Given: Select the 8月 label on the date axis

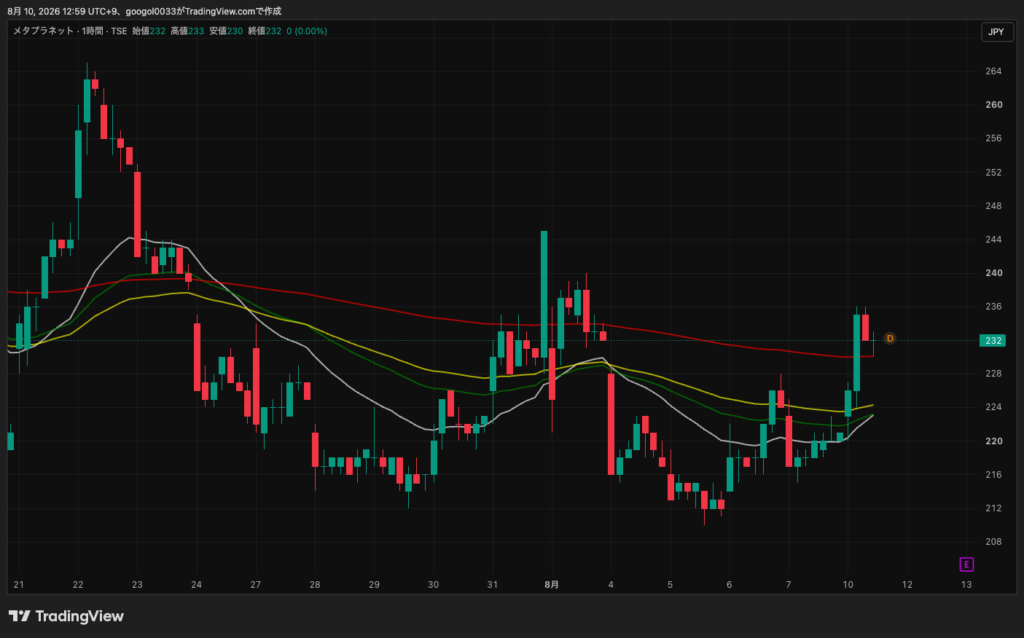Looking at the screenshot, I should tap(552, 584).
